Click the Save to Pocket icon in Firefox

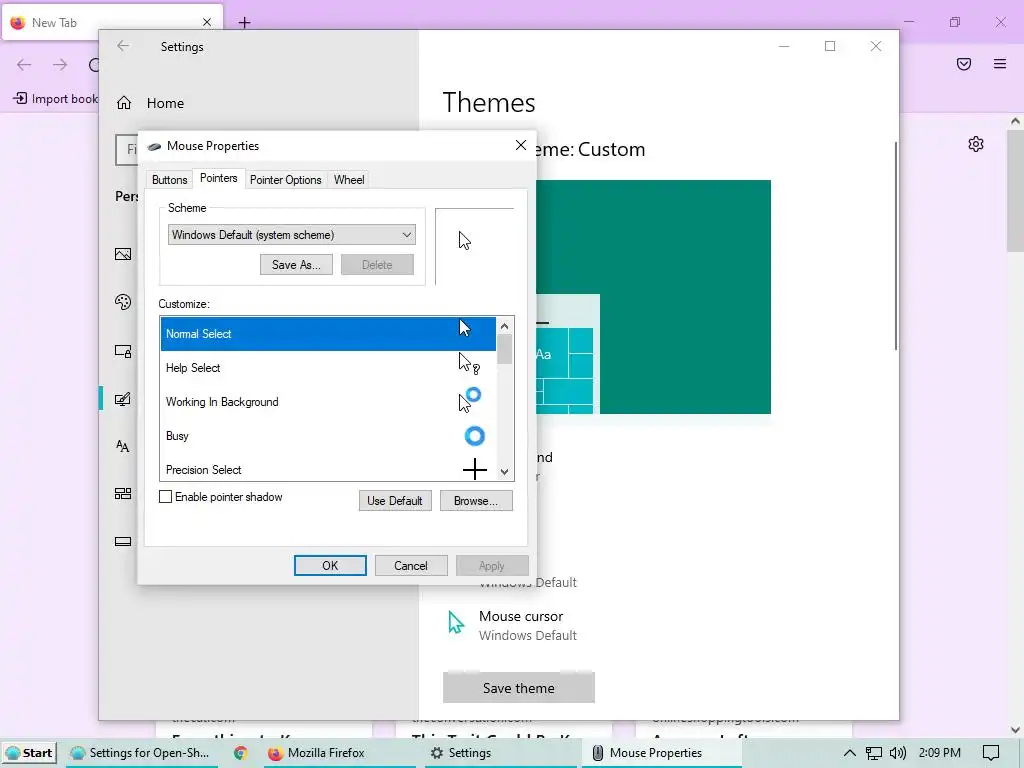click(x=964, y=63)
